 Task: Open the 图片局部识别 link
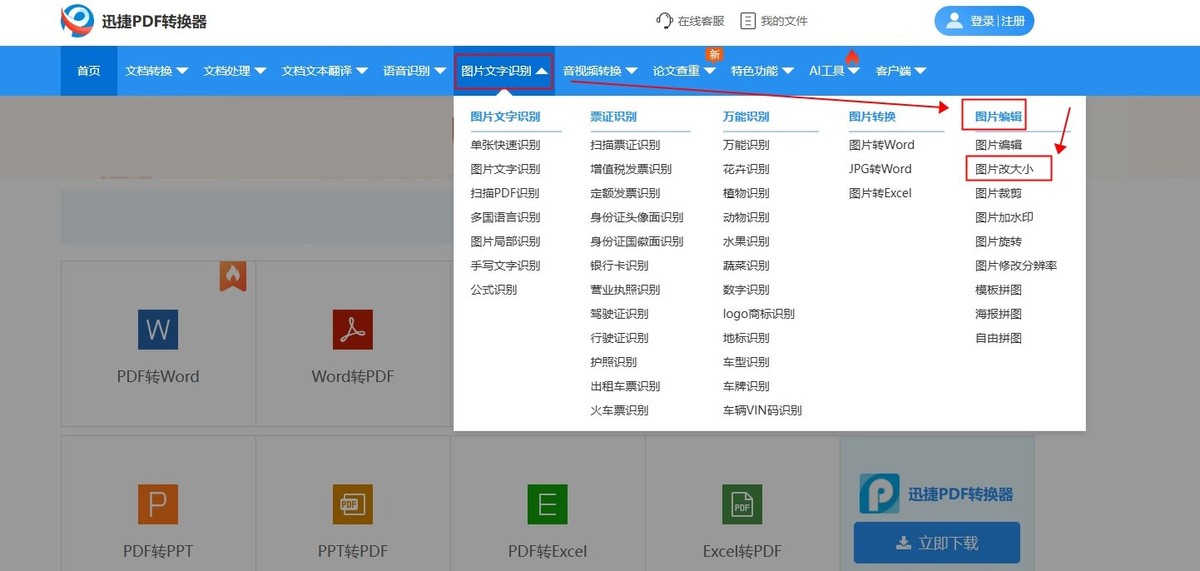(505, 241)
